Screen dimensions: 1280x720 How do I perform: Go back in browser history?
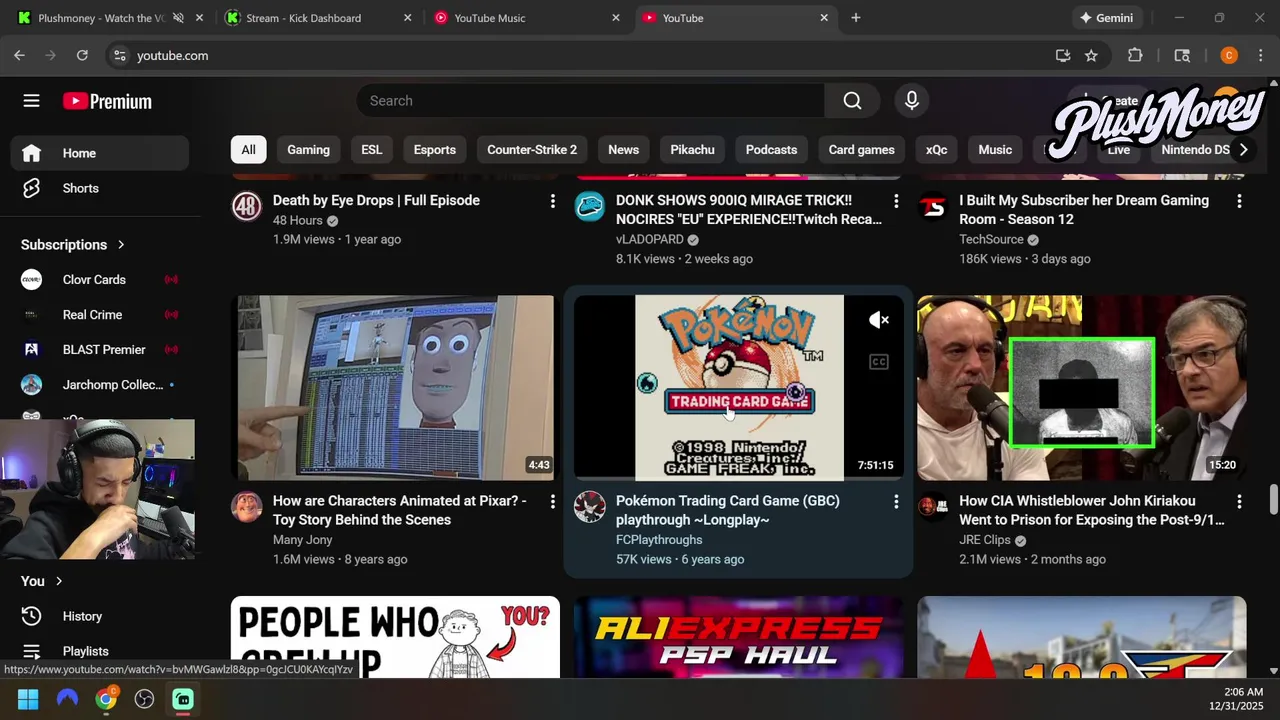19,56
